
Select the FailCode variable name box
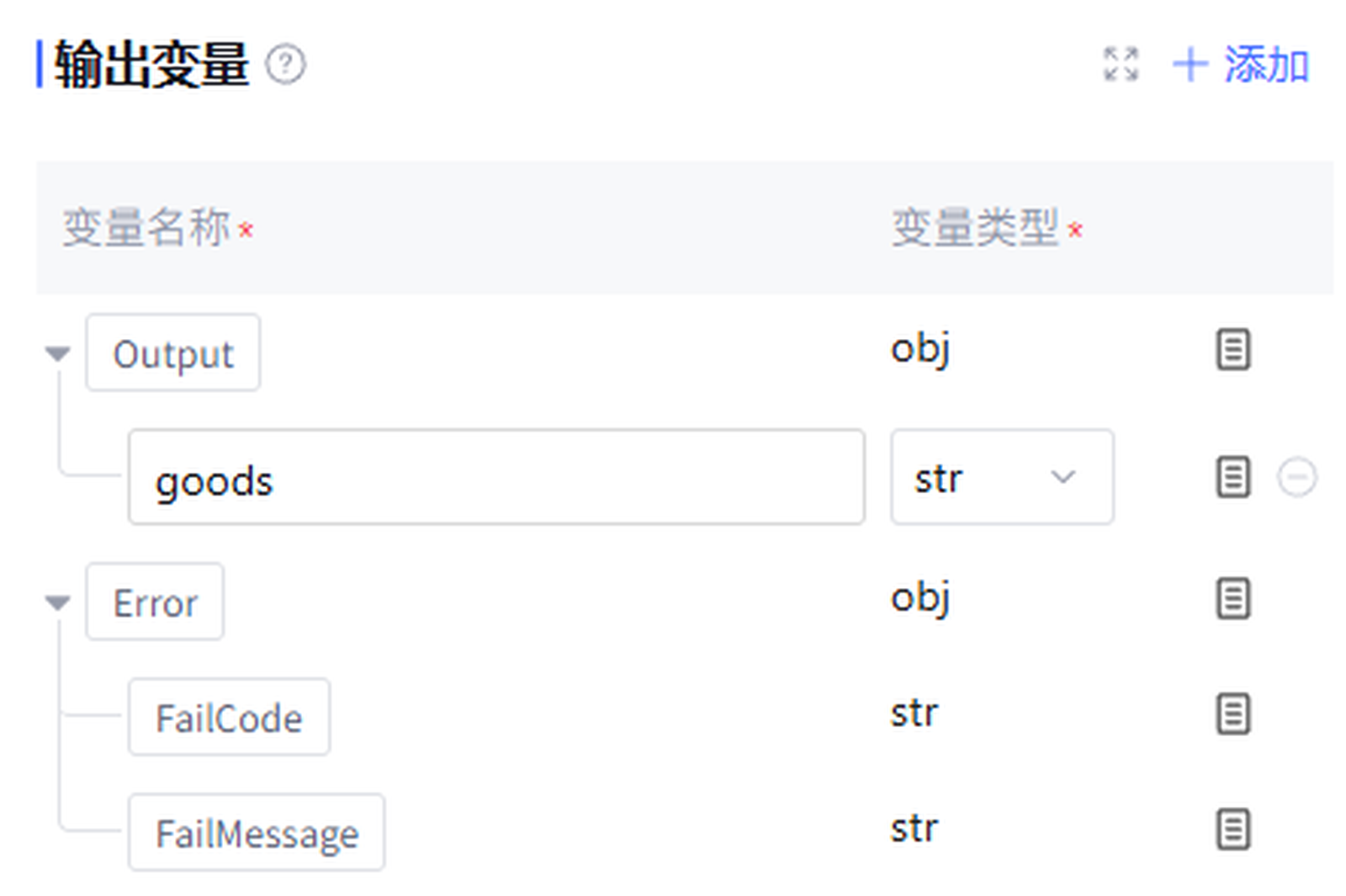229,718
